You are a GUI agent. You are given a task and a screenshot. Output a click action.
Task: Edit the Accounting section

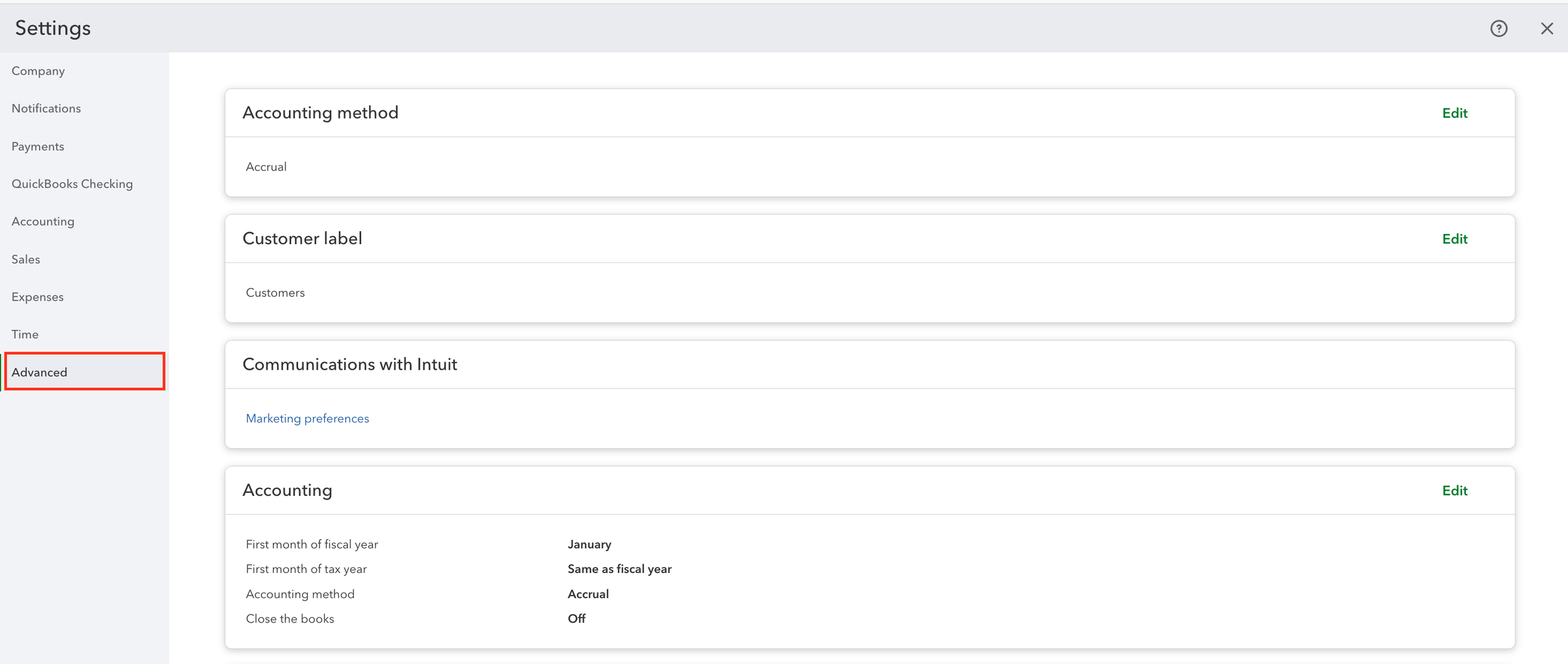[x=1455, y=490]
